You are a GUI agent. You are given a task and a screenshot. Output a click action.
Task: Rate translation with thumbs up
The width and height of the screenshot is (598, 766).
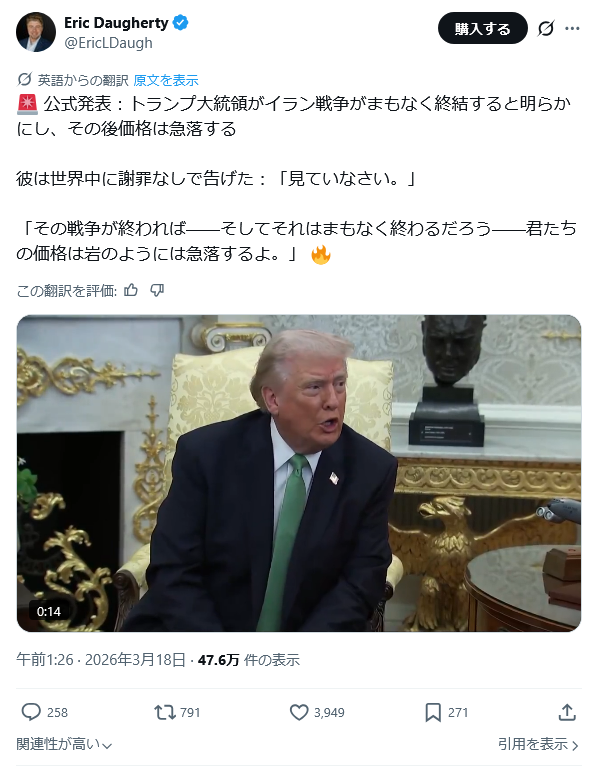click(x=130, y=291)
